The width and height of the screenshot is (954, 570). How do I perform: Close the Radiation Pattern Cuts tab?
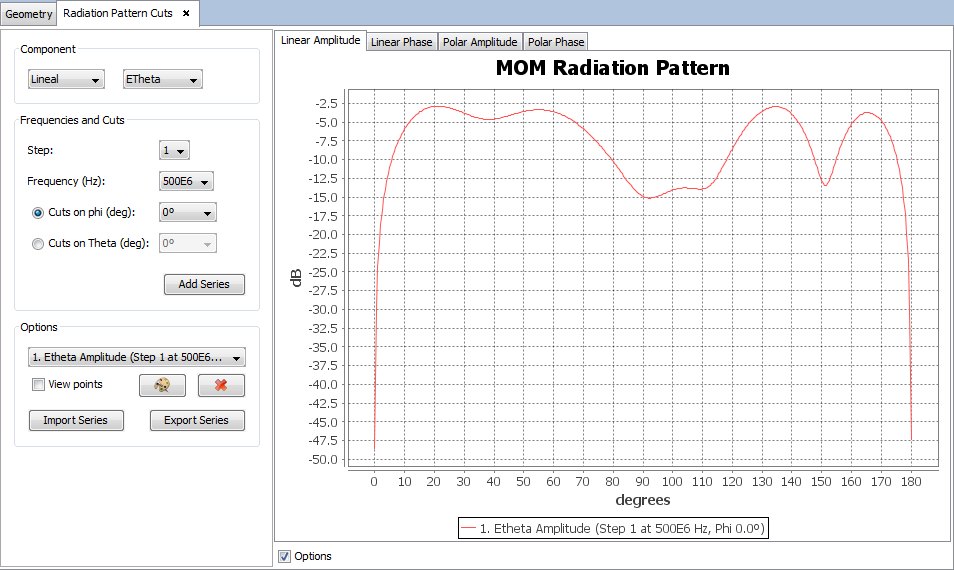point(186,13)
